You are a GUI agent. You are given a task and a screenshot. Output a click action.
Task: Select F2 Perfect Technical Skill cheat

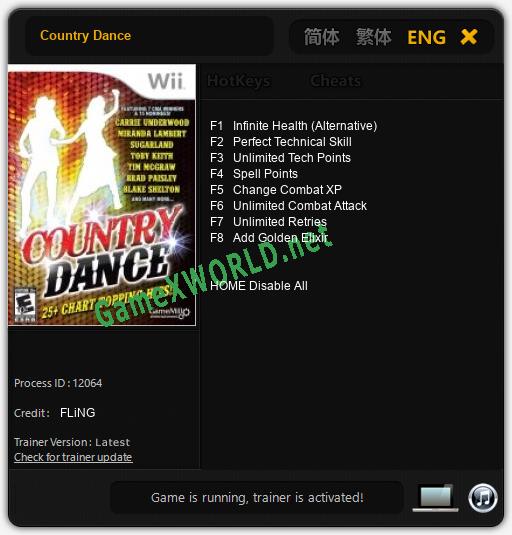281,142
